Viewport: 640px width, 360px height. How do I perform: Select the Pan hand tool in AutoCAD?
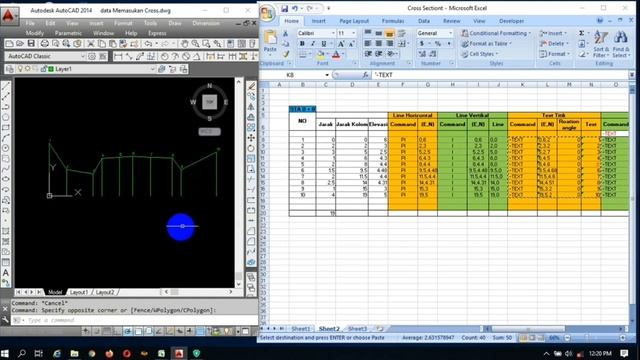(184, 44)
